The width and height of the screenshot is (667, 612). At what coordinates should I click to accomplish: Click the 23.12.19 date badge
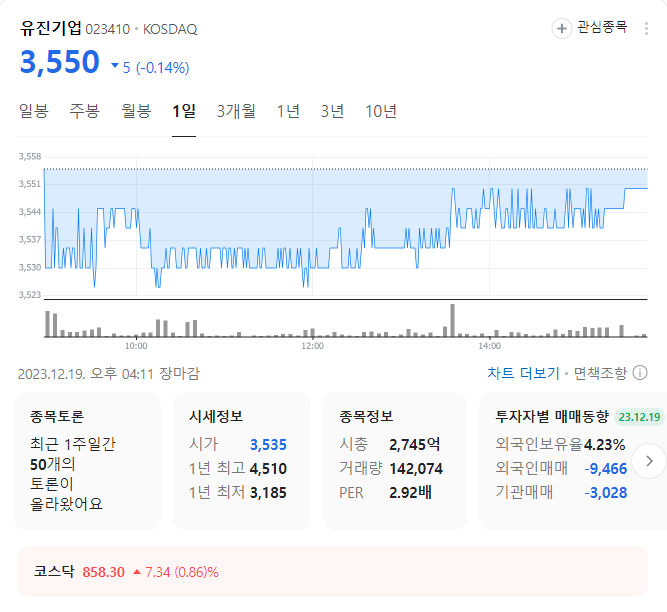coord(639,417)
